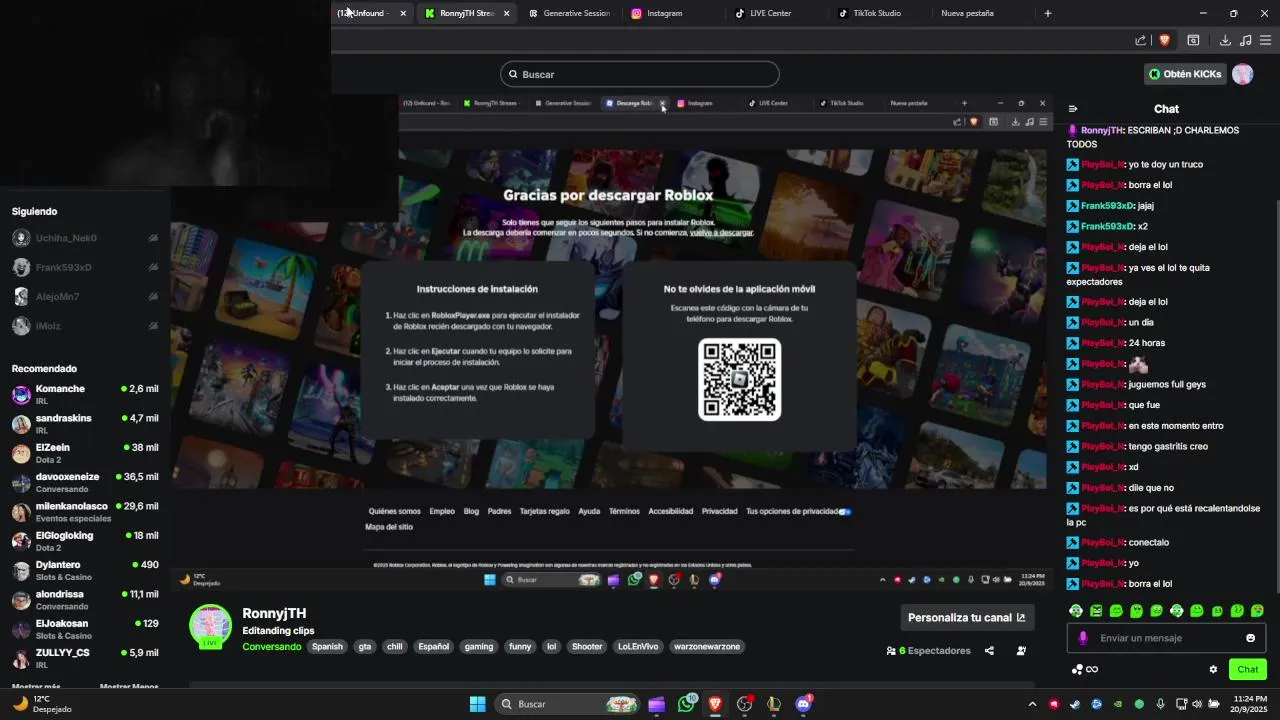Open the user profile avatar on Kick

pos(1243,74)
